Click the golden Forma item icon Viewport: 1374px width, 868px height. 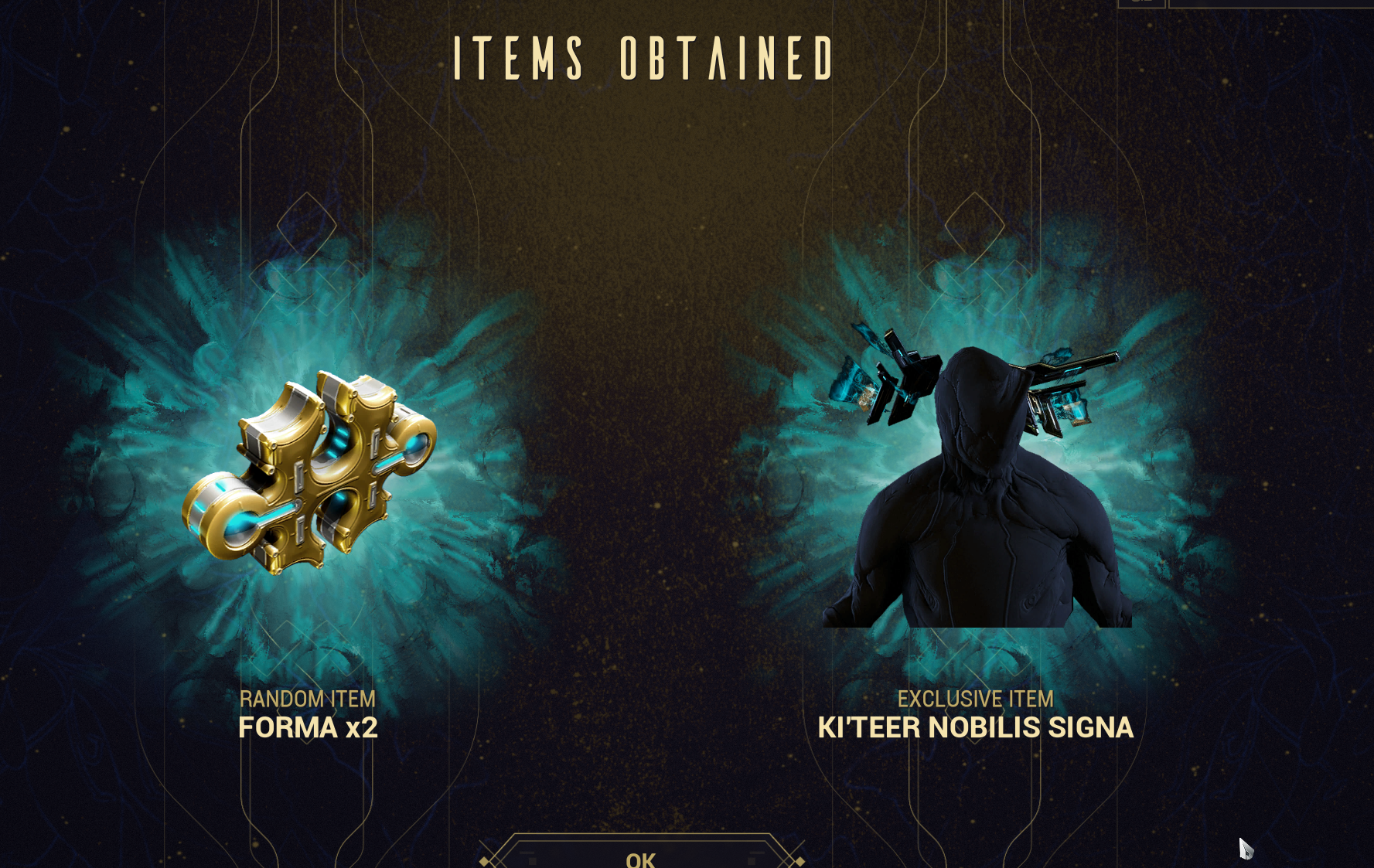pyautogui.click(x=309, y=473)
